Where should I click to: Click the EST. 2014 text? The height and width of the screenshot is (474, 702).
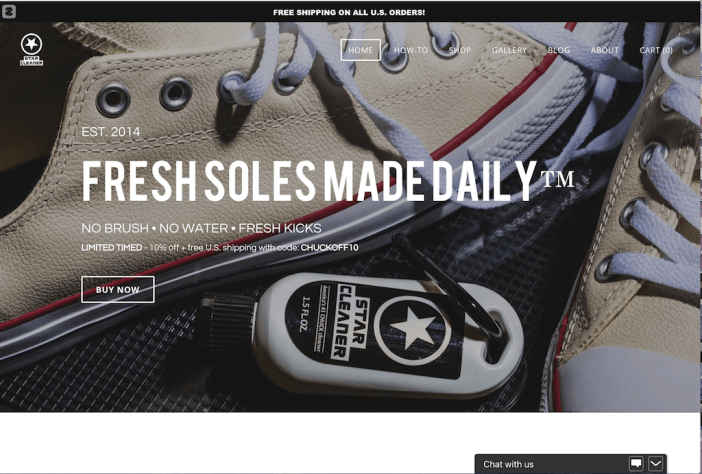[x=111, y=132]
